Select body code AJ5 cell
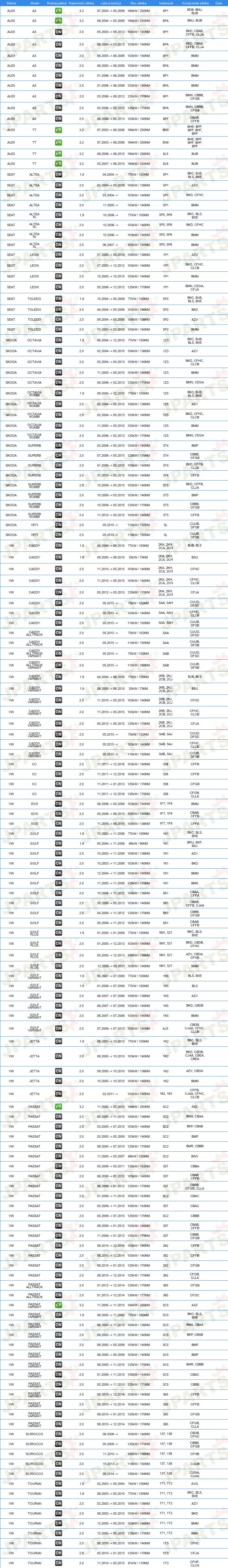 [166, 1029]
